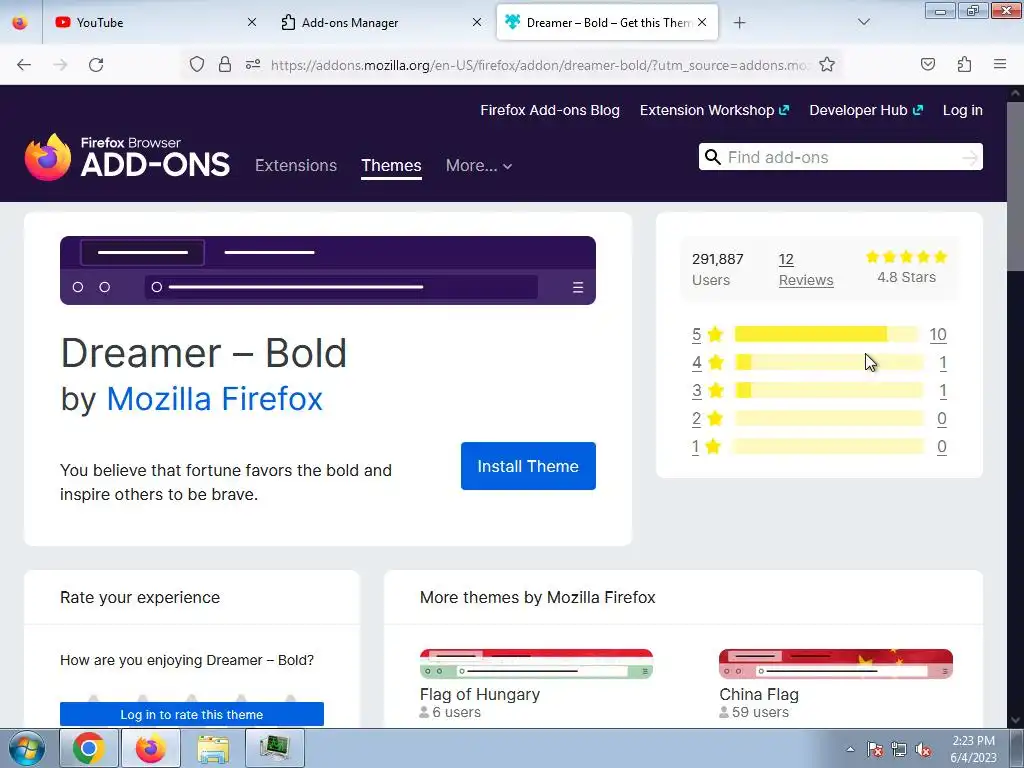Open Firefox View pinned tab icon
The width and height of the screenshot is (1024, 768).
pos(20,23)
